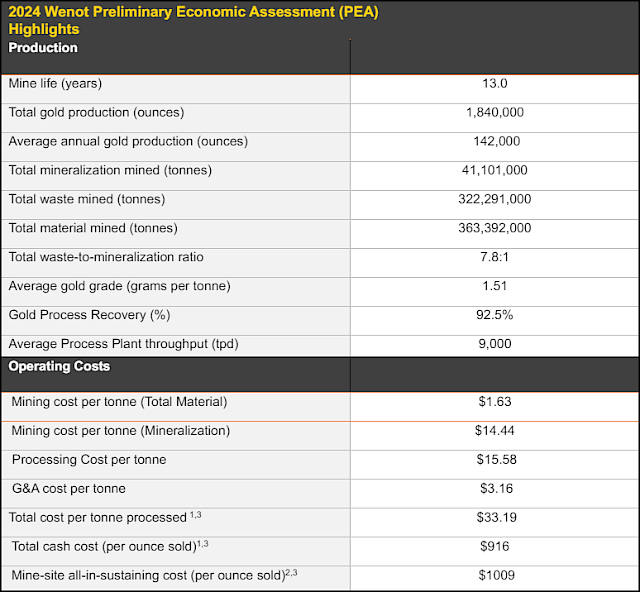Image resolution: width=640 pixels, height=592 pixels.
Task: Click Total mineralization mined (tonnes) label
Action: [110, 171]
